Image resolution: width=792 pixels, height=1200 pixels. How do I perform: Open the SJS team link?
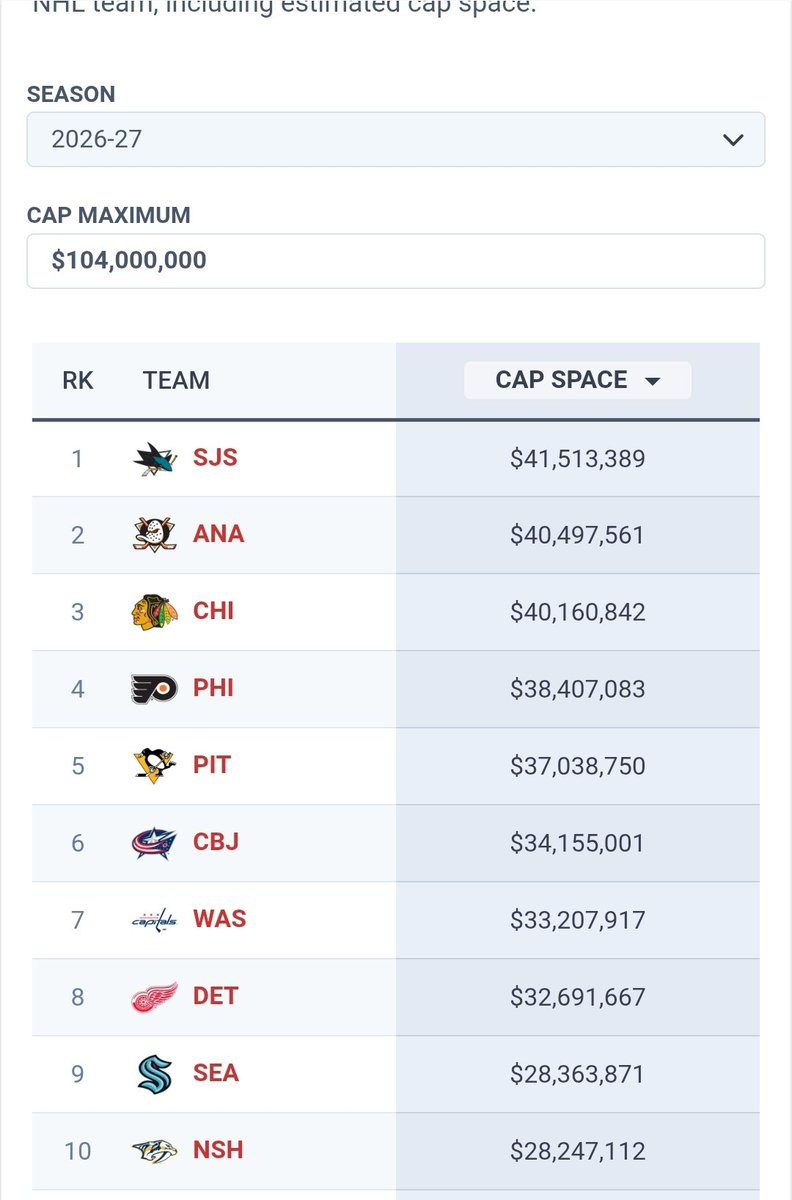(x=215, y=458)
